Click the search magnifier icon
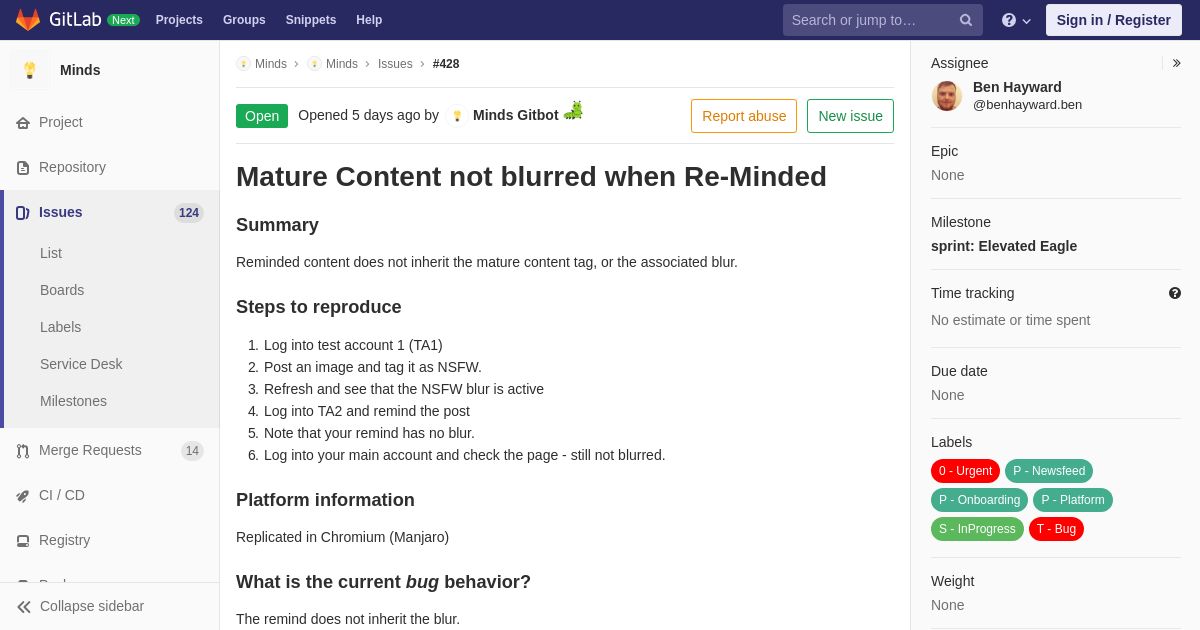 point(966,20)
